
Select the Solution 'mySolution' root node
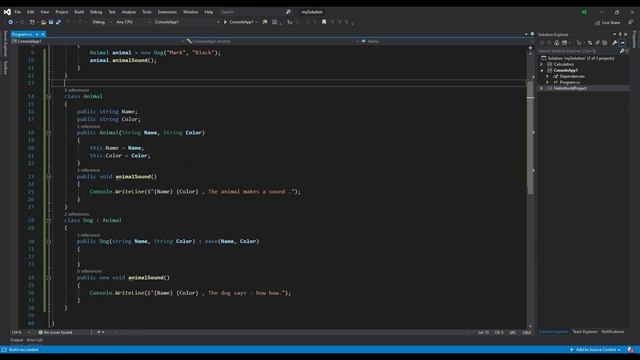(x=580, y=58)
